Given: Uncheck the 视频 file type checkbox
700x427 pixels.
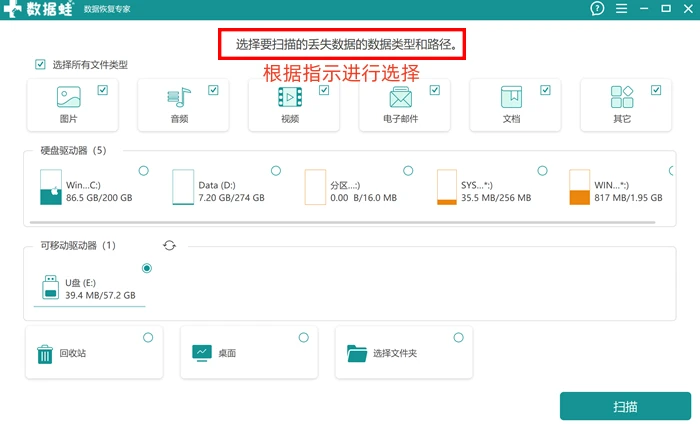Looking at the screenshot, I should (324, 90).
